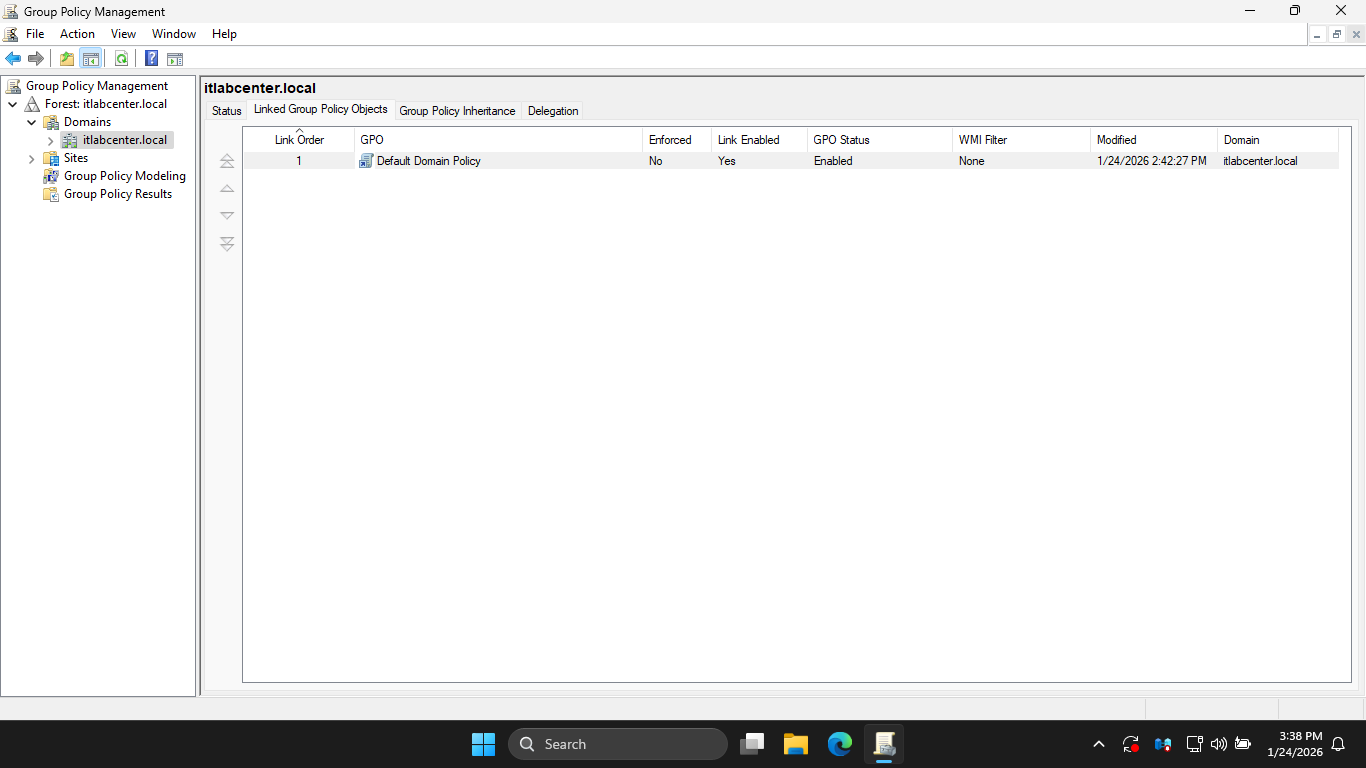Select the Group Policy Modeling node
The width and height of the screenshot is (1366, 768).
click(124, 176)
